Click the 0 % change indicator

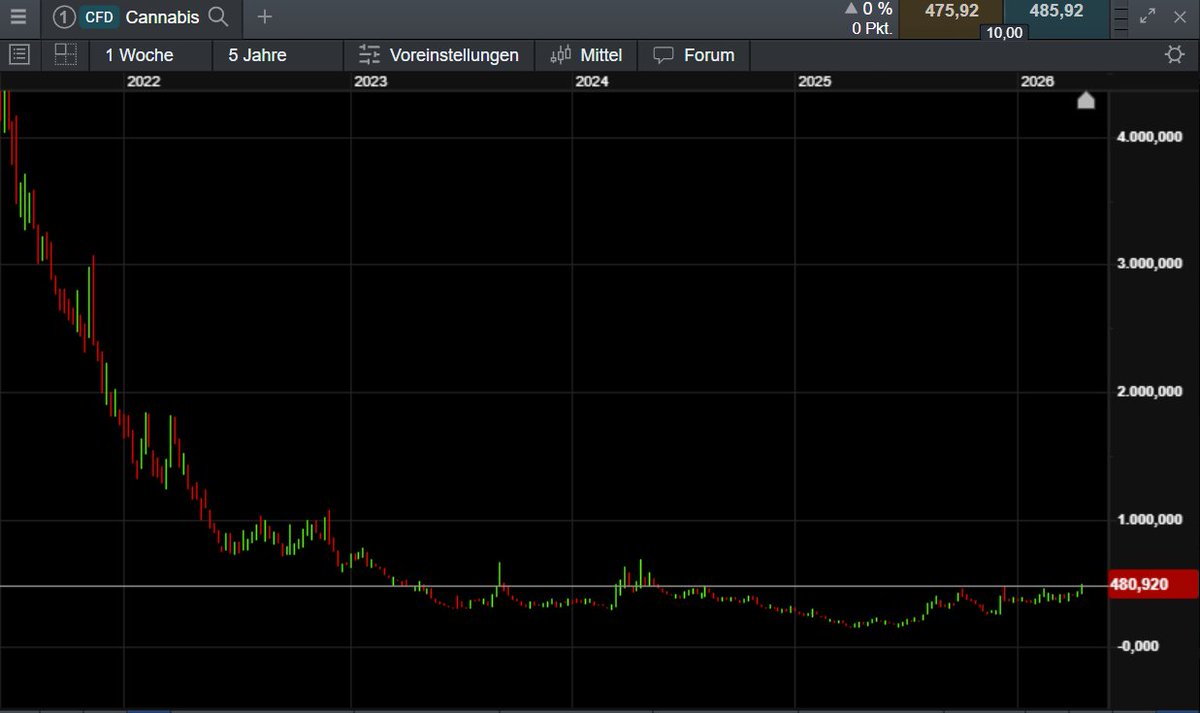point(870,9)
